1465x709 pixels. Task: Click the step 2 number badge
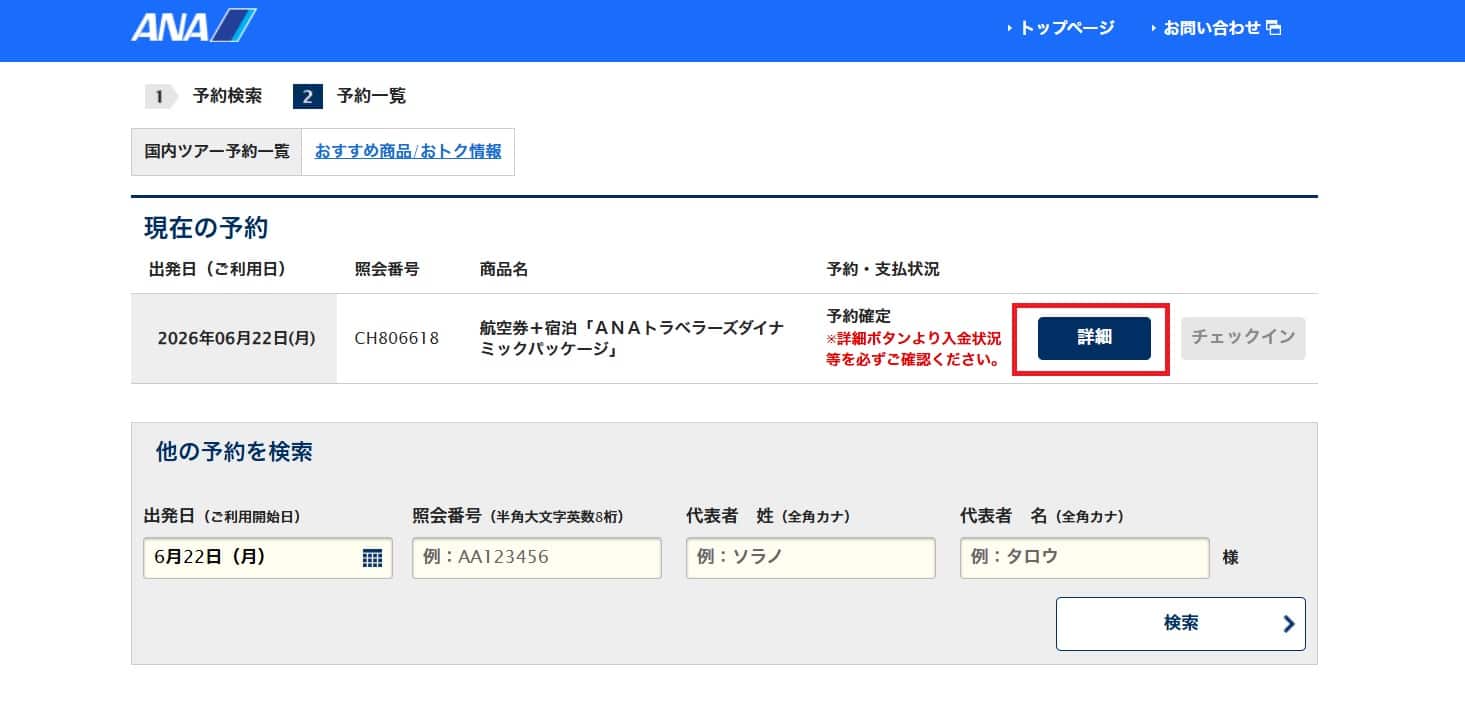click(307, 97)
